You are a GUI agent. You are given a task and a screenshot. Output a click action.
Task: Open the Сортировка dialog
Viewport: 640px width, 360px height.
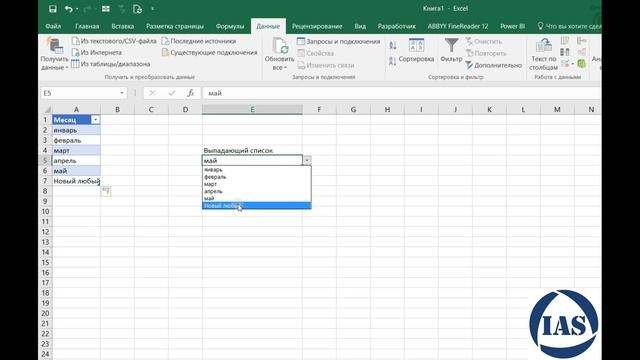click(416, 51)
